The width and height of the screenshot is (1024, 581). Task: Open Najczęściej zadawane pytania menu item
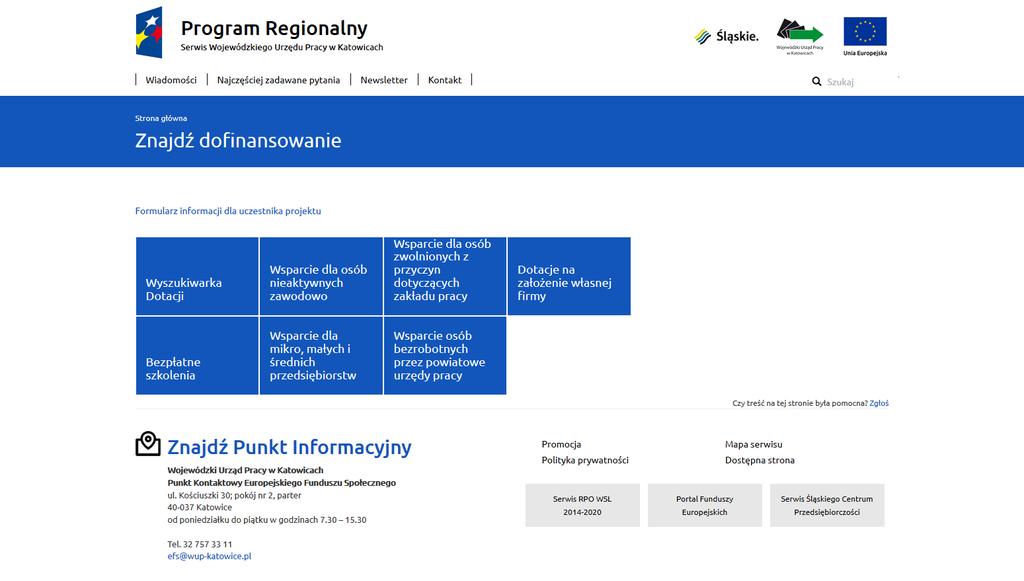[278, 80]
